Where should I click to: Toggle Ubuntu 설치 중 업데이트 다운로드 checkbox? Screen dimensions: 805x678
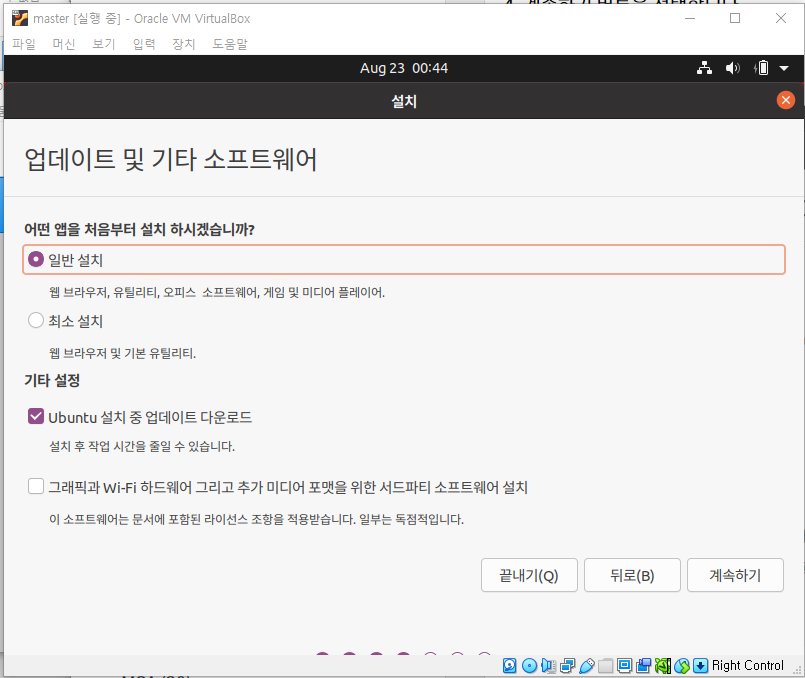(36, 416)
